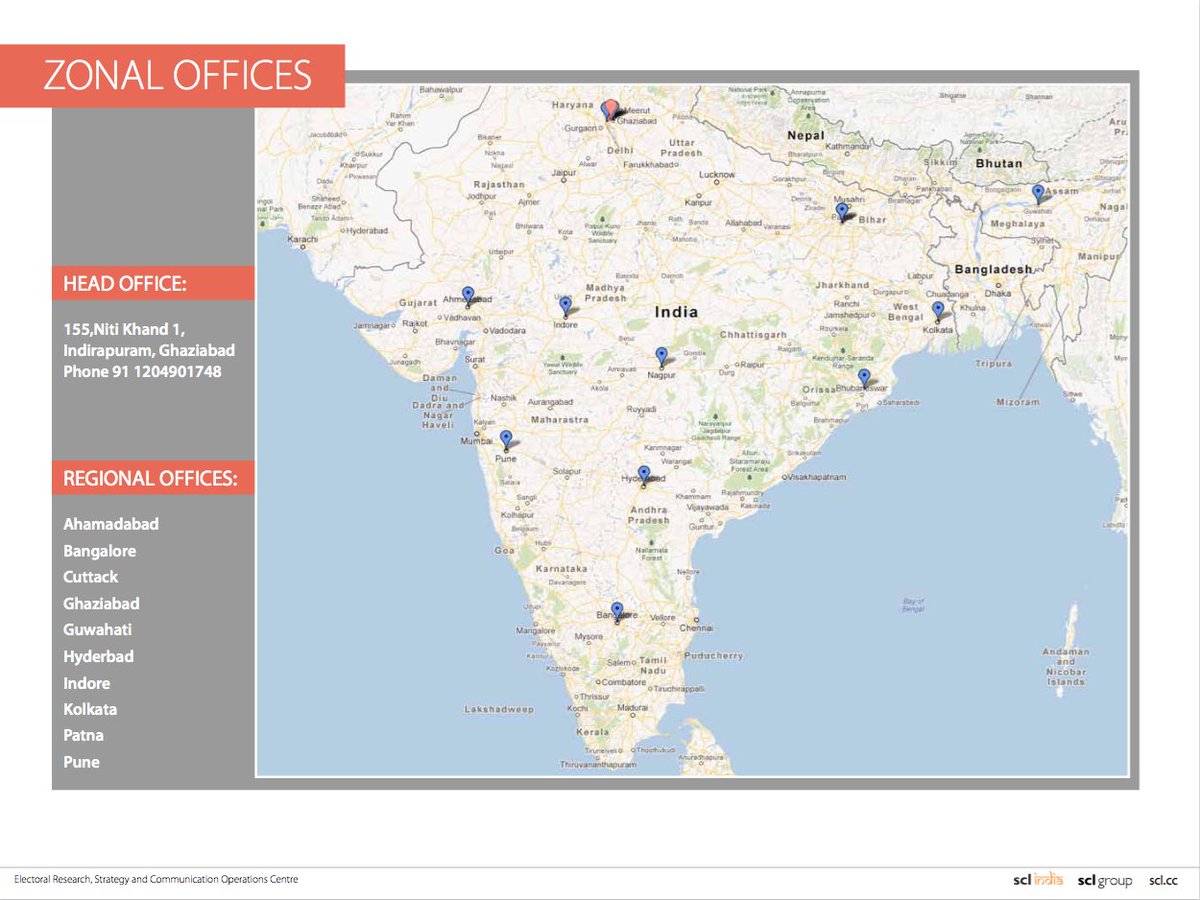Select Cuttack in the regional offices list
Image resolution: width=1200 pixels, height=900 pixels.
(x=91, y=577)
